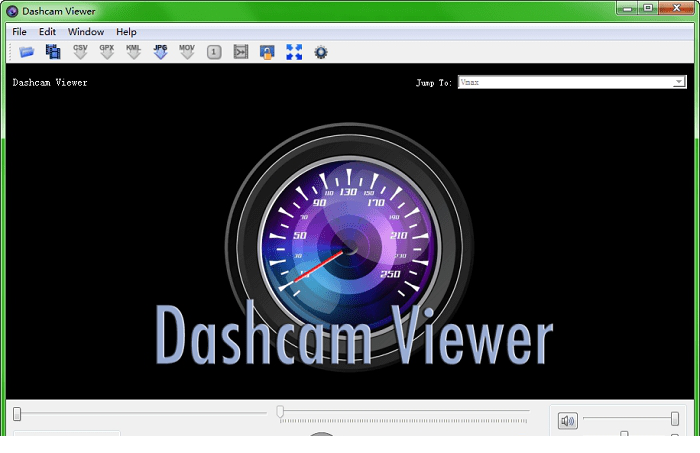The width and height of the screenshot is (700, 453).
Task: Click the Dashcam Viewer title bar icon
Action: (12, 11)
